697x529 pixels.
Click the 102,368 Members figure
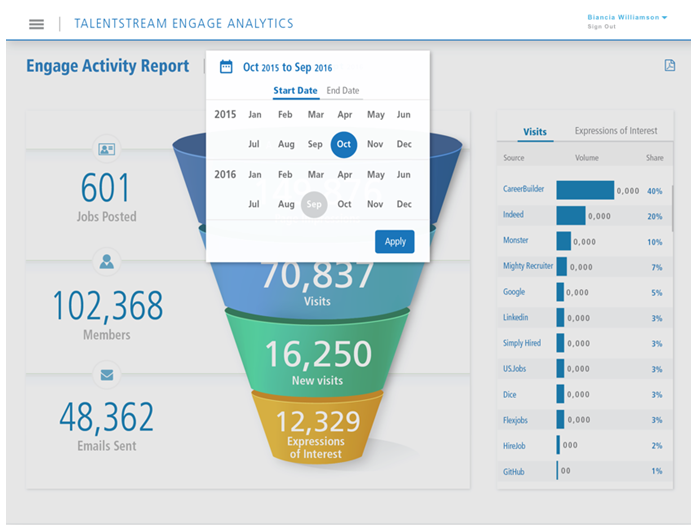pyautogui.click(x=107, y=306)
